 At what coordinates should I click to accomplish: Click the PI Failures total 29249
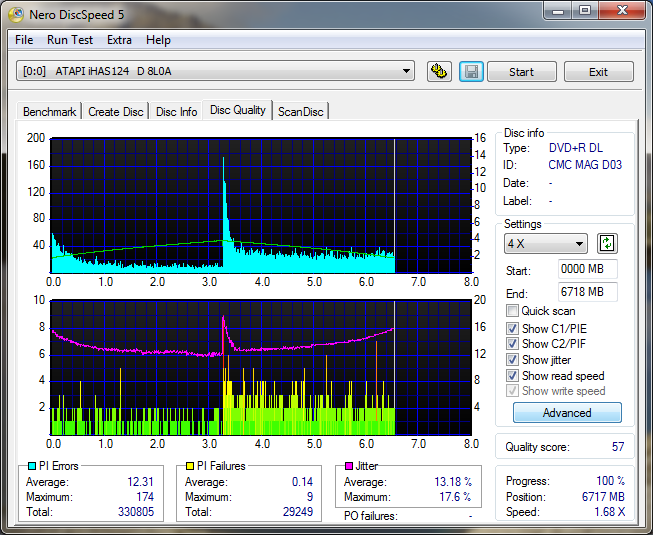point(298,512)
